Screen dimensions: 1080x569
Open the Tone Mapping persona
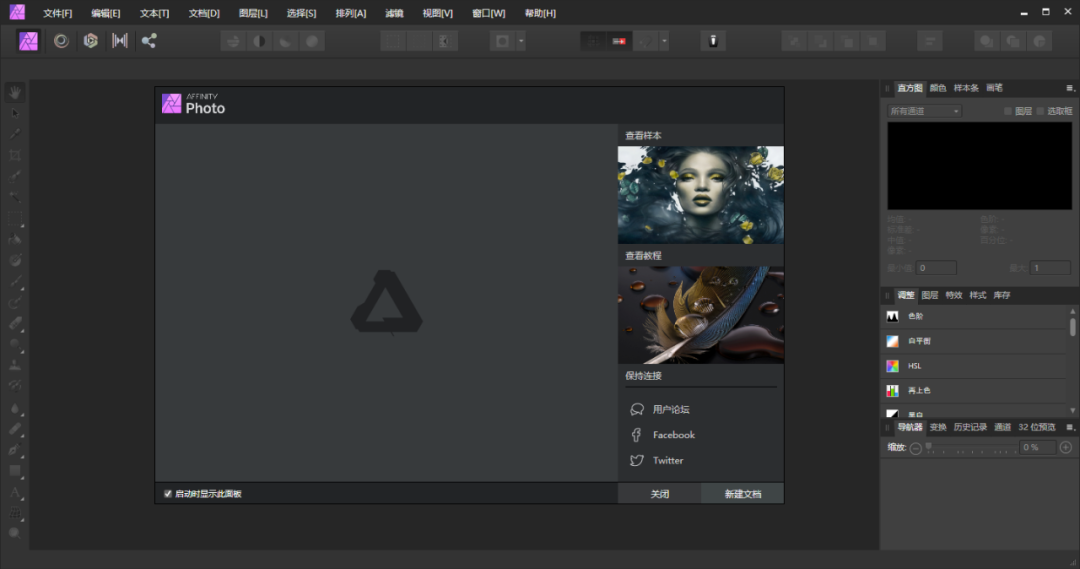coord(120,41)
